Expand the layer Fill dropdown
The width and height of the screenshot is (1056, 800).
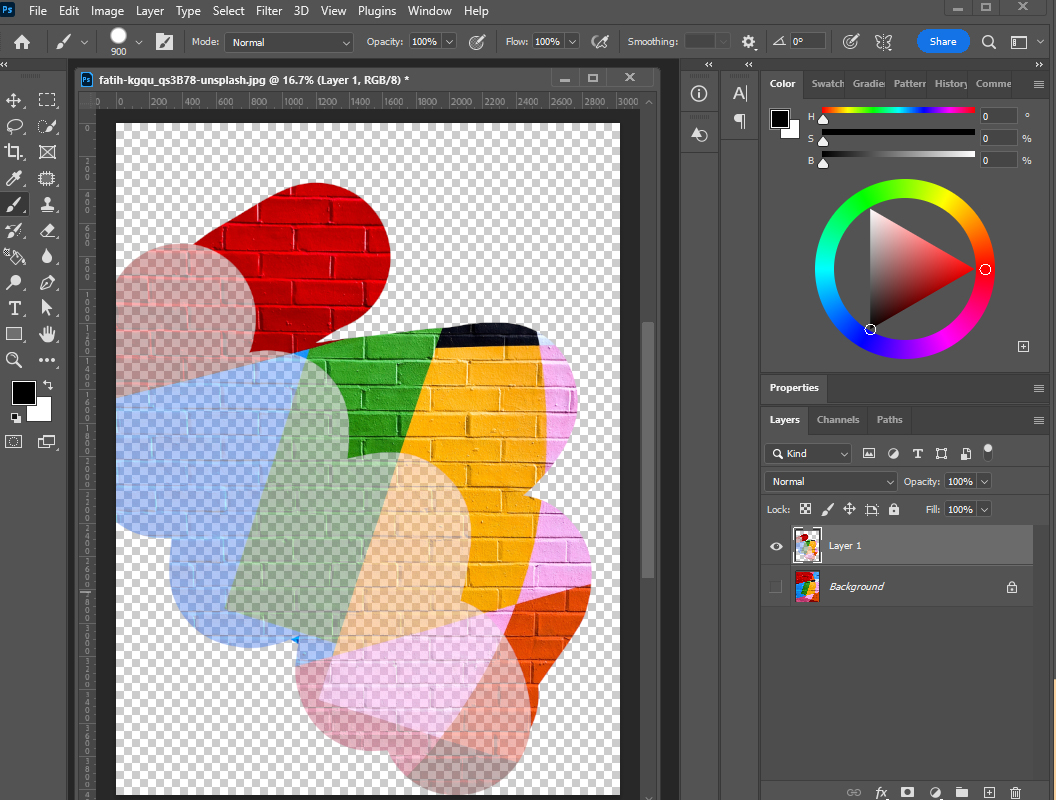pos(984,509)
